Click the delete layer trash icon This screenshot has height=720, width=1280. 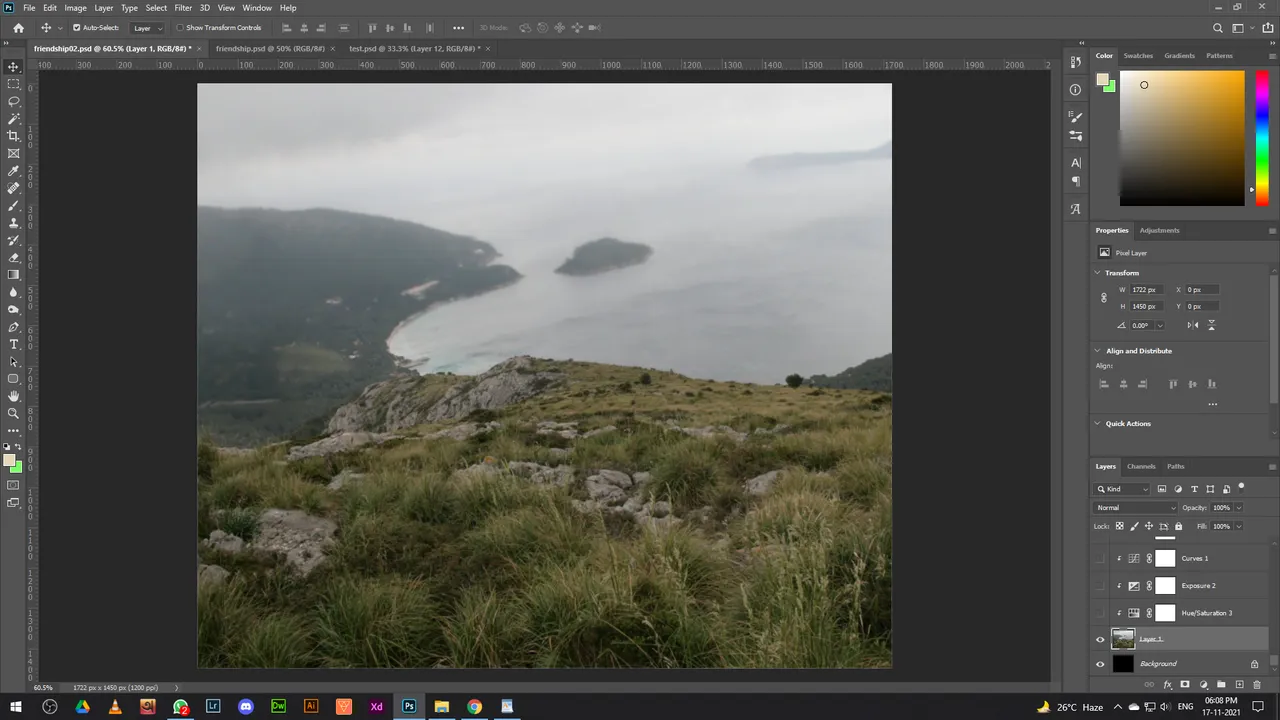[1257, 685]
